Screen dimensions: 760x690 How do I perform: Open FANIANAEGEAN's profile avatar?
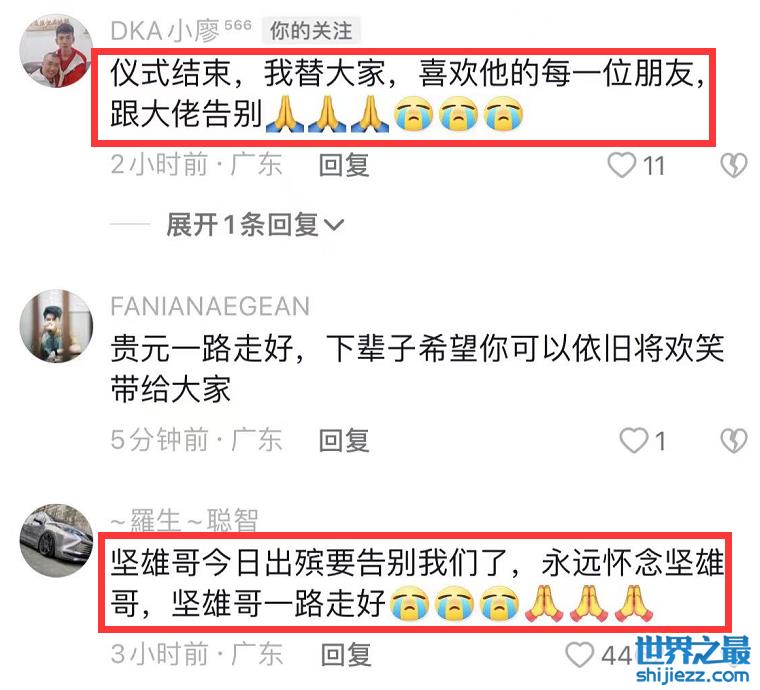(x=56, y=326)
